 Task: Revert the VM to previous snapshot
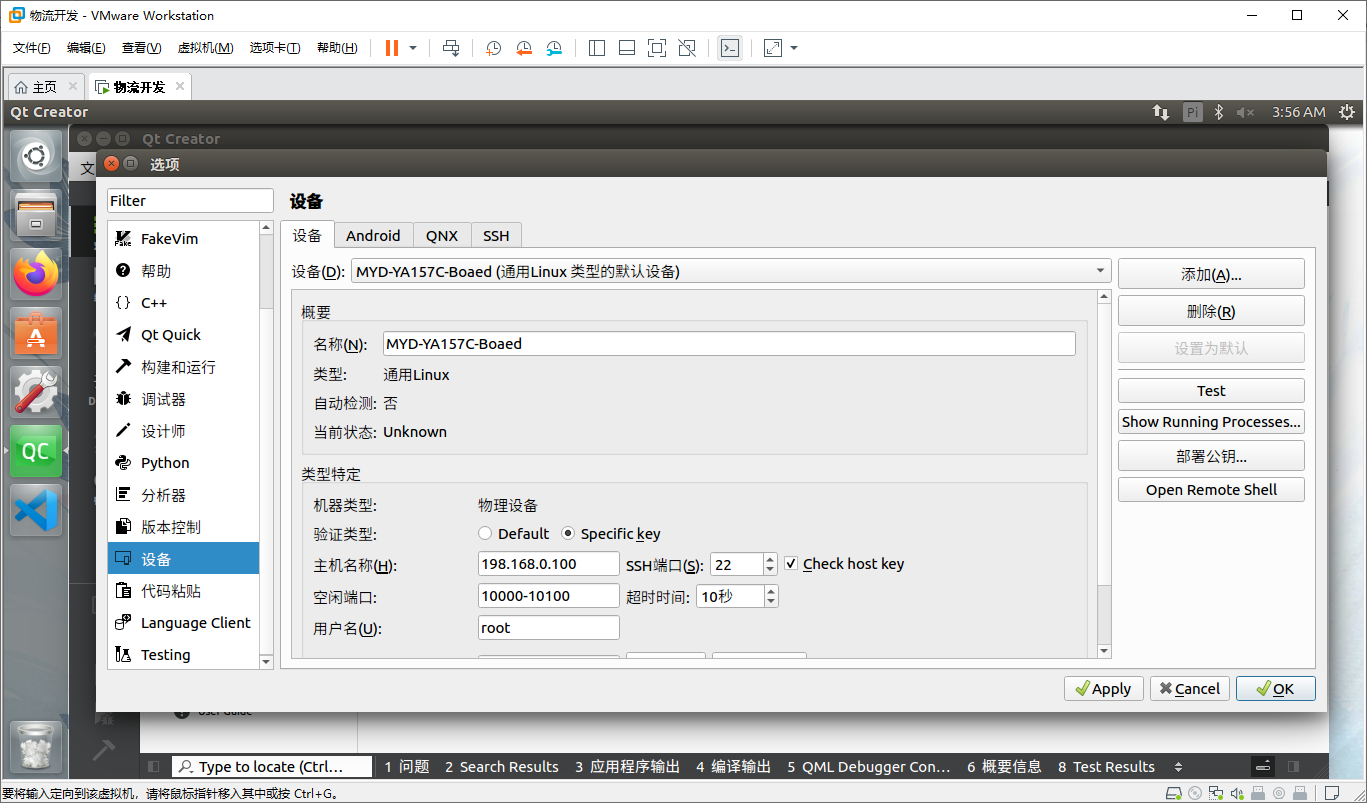pos(524,48)
